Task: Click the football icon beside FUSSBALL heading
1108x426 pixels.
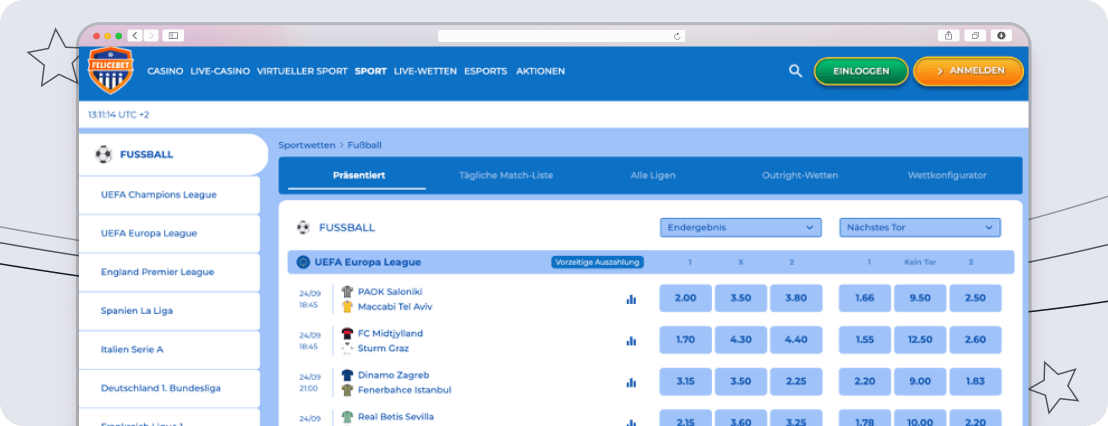Action: tap(303, 227)
